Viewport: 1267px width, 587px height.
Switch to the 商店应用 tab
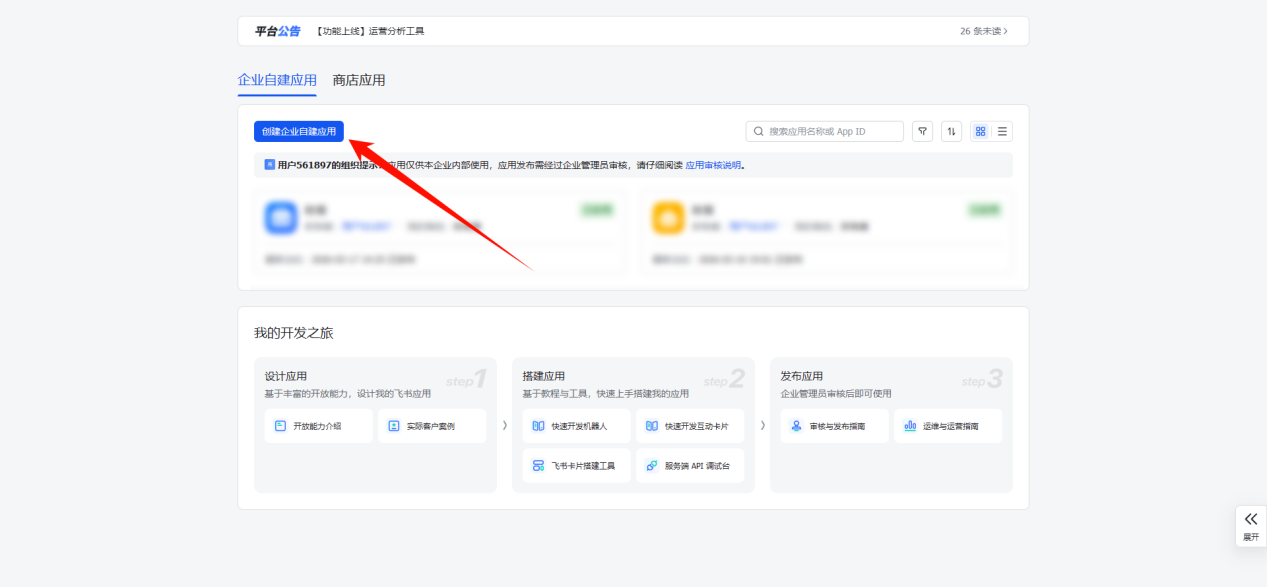pos(361,80)
